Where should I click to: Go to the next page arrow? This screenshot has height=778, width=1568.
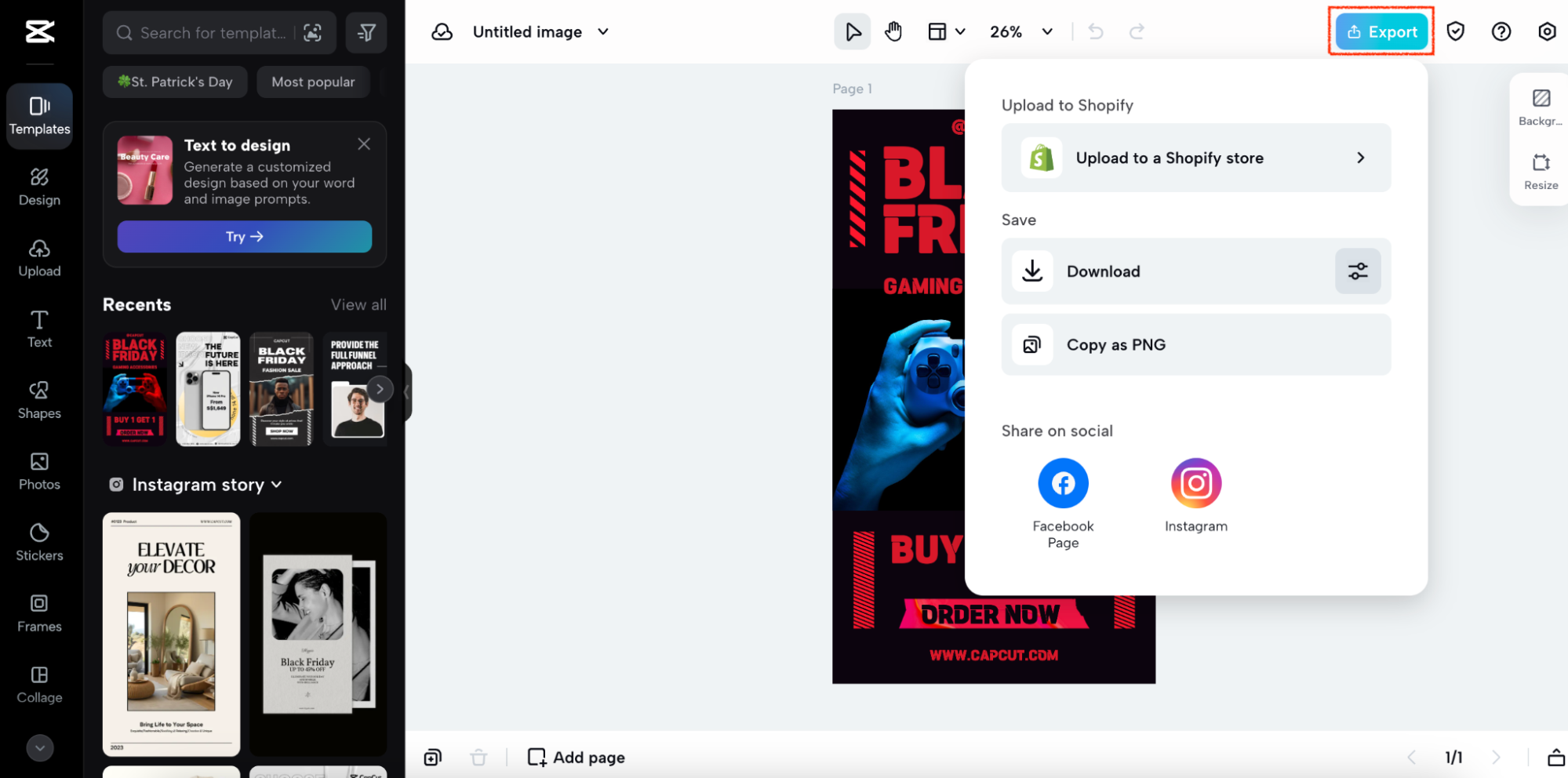click(1496, 758)
